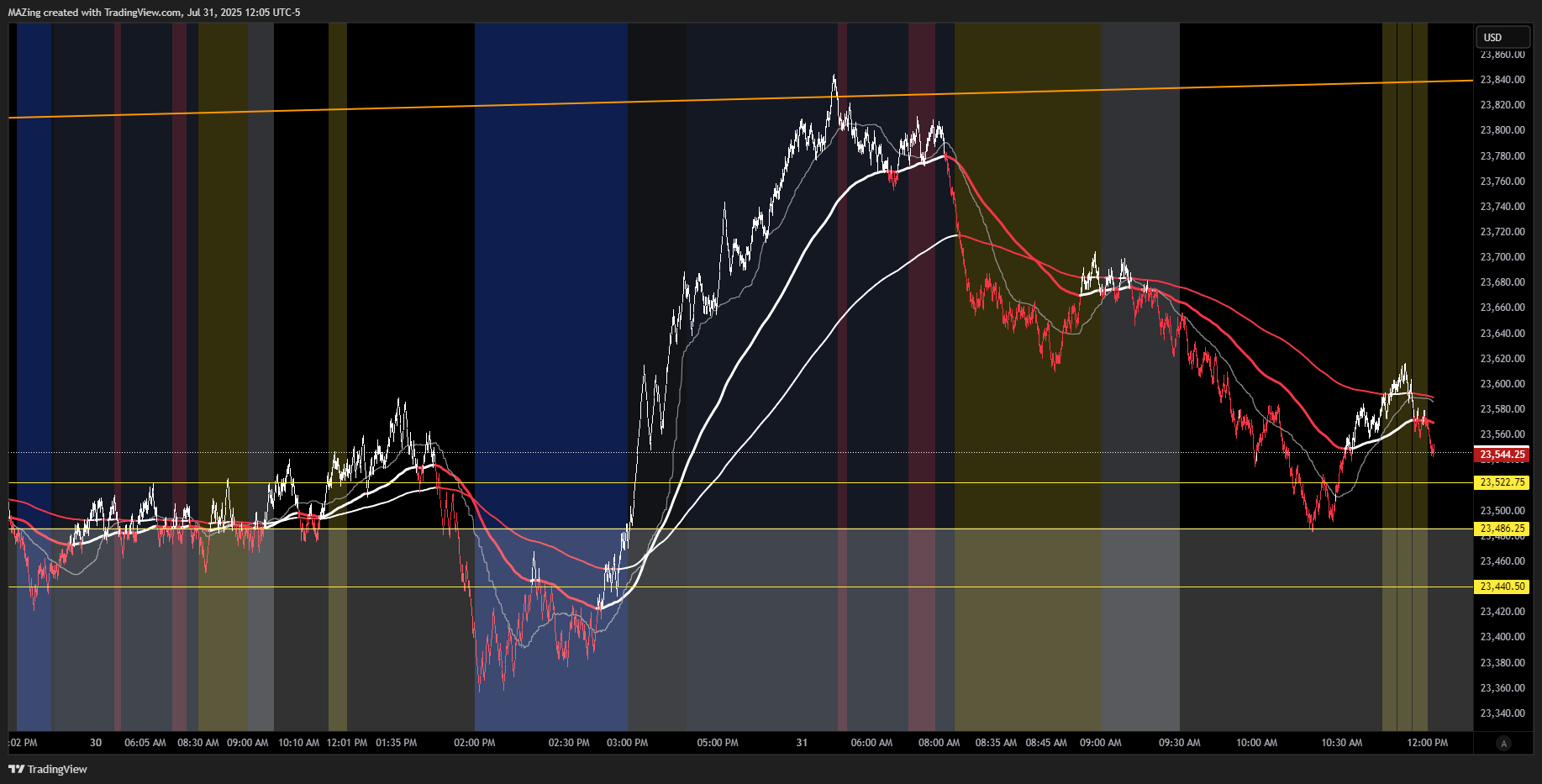Click the 10:30 AM time axis label
Image resolution: width=1542 pixels, height=784 pixels.
[x=1342, y=743]
